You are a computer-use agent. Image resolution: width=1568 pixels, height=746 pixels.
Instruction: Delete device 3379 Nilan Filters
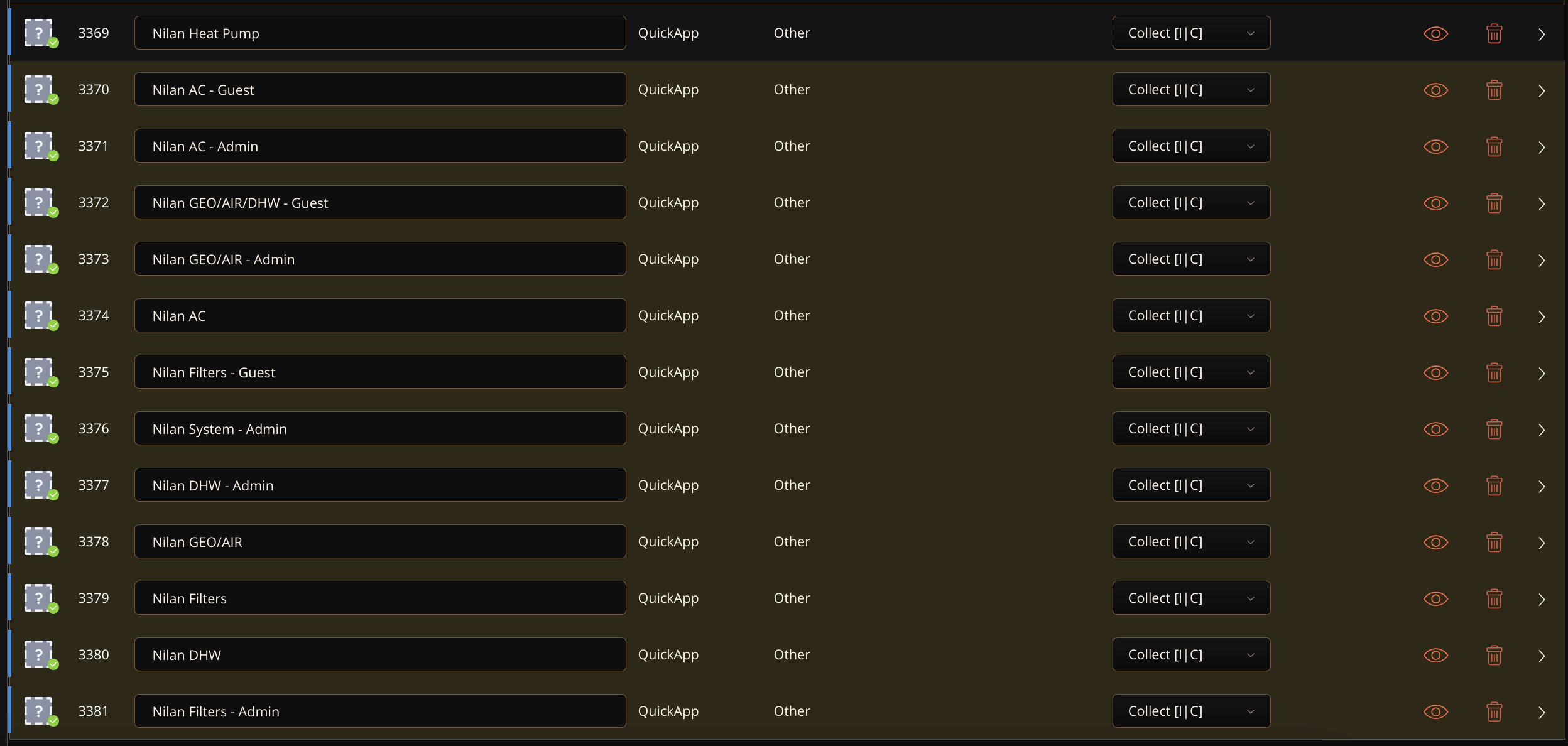1494,598
